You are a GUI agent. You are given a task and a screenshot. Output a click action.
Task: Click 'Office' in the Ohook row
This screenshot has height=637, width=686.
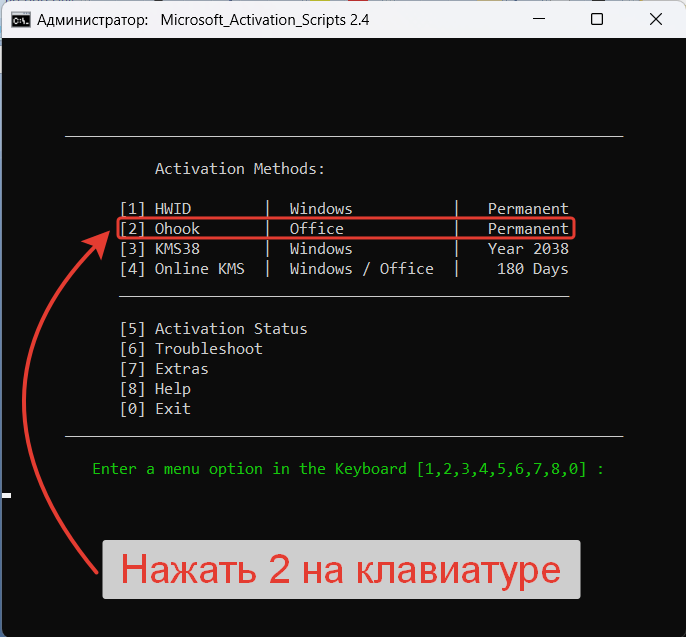316,229
